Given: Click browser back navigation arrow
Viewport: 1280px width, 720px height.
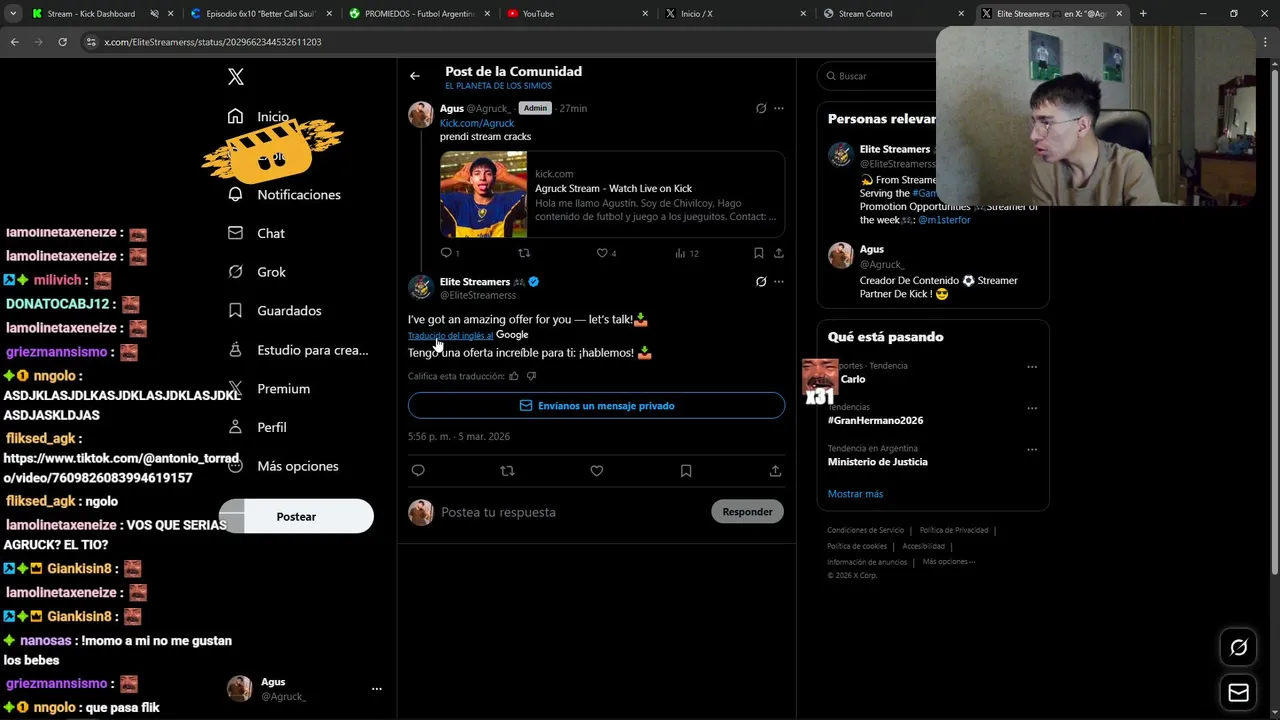Looking at the screenshot, I should tap(14, 42).
